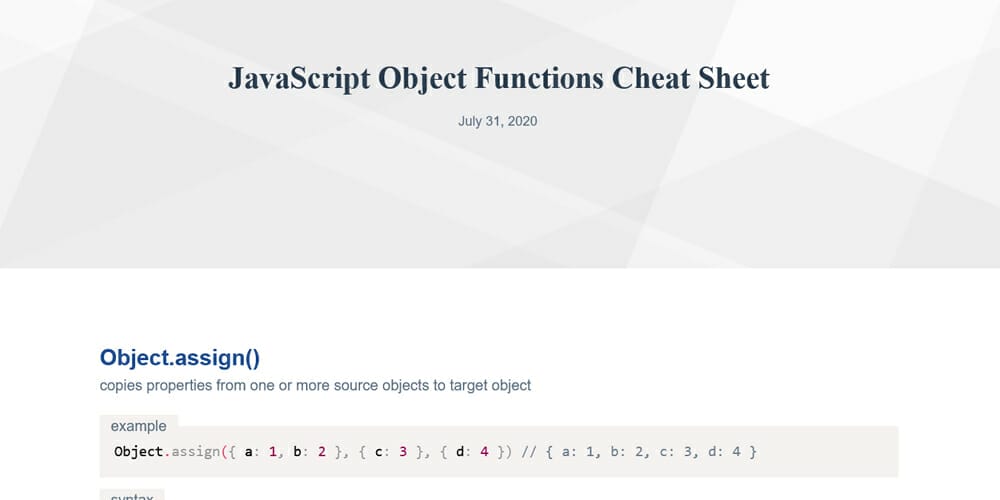Click the bold key "a" in first argument
The image size is (1000, 500).
click(x=249, y=452)
